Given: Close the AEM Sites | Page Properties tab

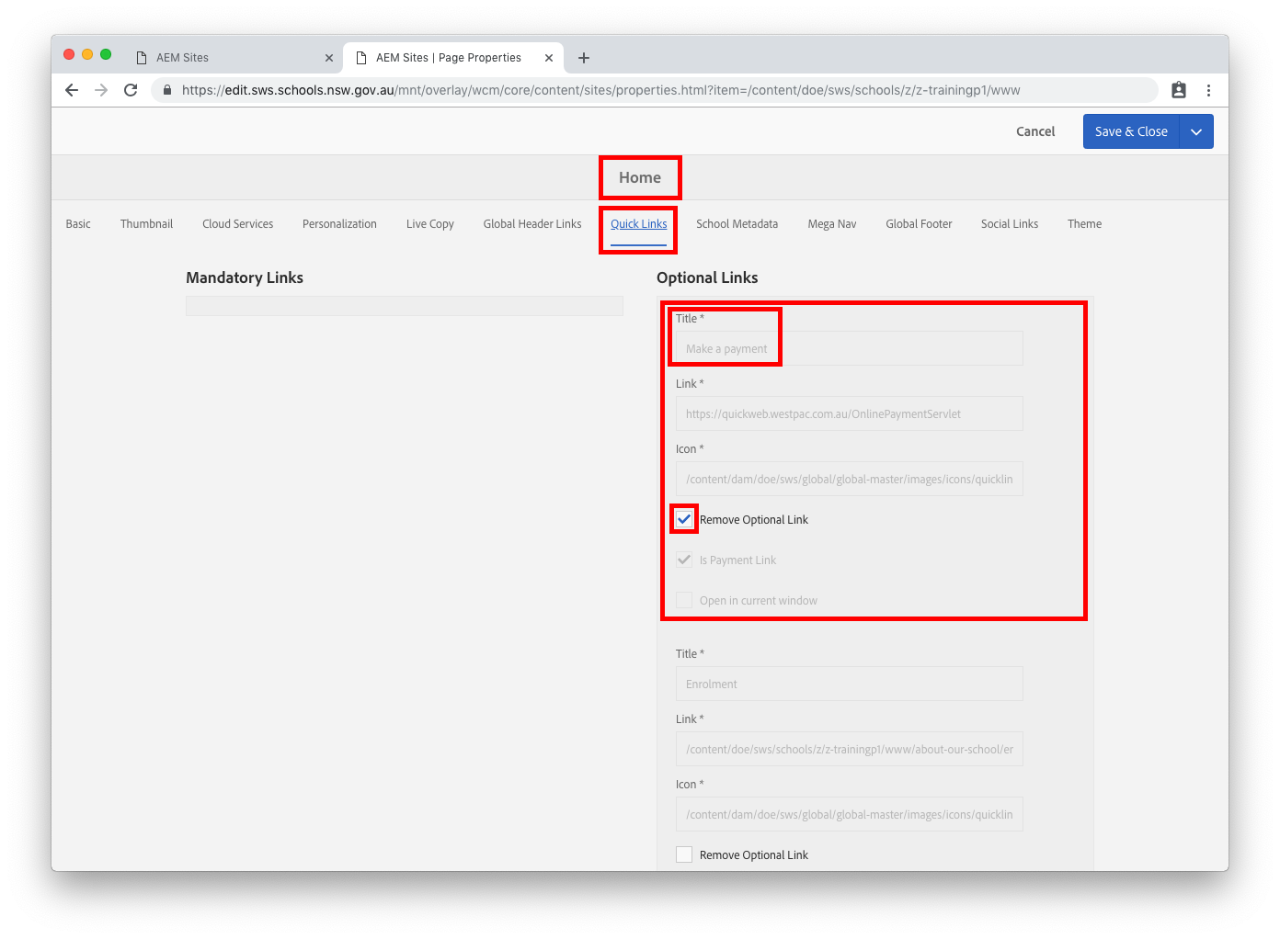Looking at the screenshot, I should point(549,58).
